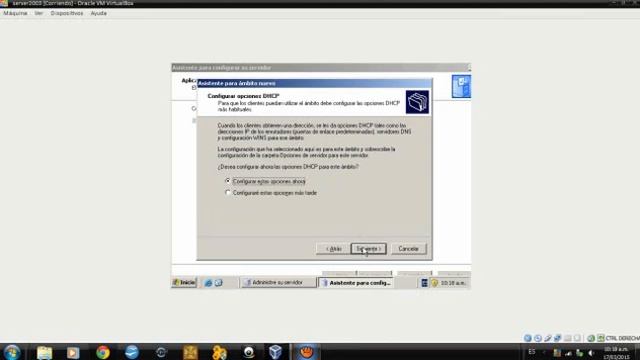Screen dimensions: 640x360
Task: Click the VirtualBox hard disk status icon
Action: coord(528,338)
